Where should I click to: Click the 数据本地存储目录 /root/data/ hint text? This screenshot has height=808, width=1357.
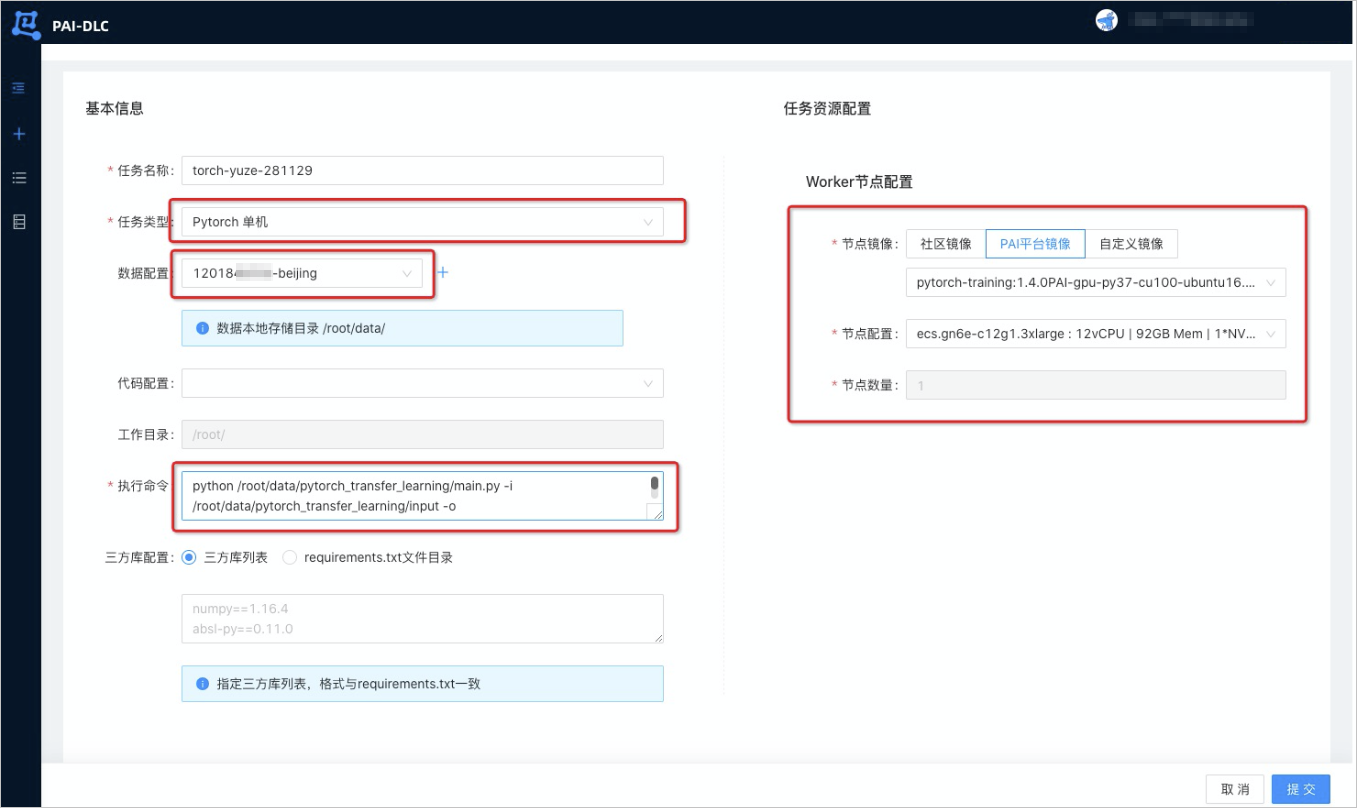[x=300, y=328]
